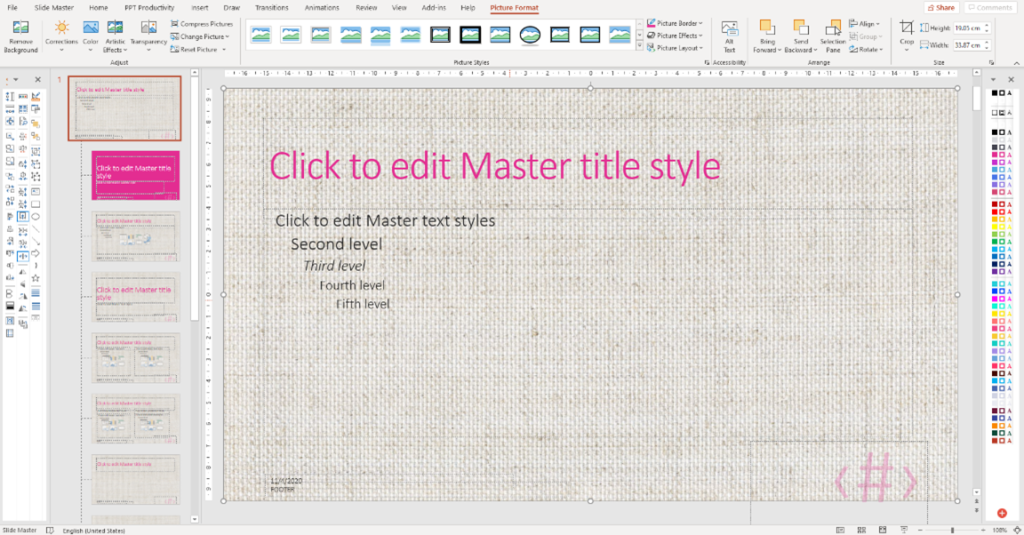
Task: Switch to Reading View in status bar
Action: pos(882,530)
